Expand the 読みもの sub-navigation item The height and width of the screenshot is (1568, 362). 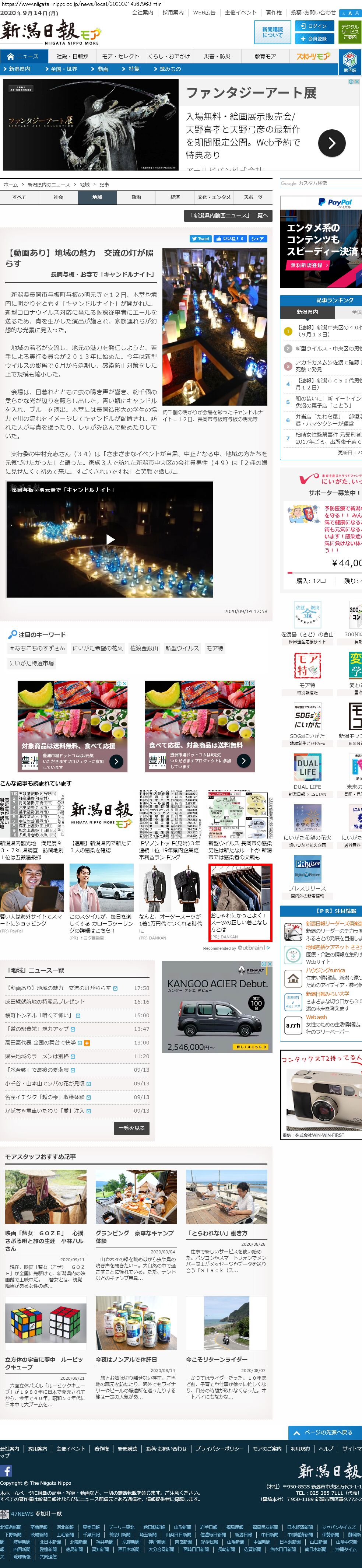[170, 69]
